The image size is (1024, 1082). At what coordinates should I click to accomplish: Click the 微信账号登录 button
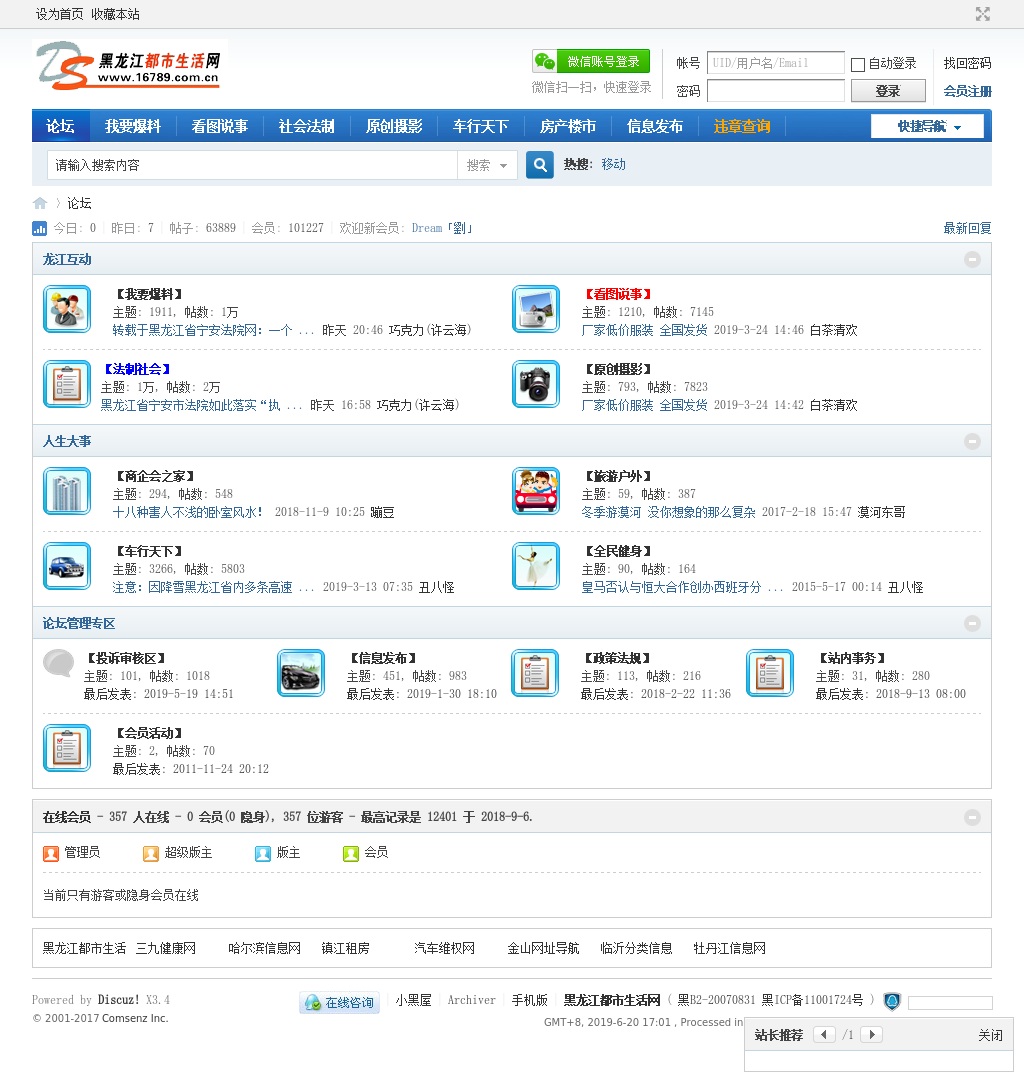[591, 62]
